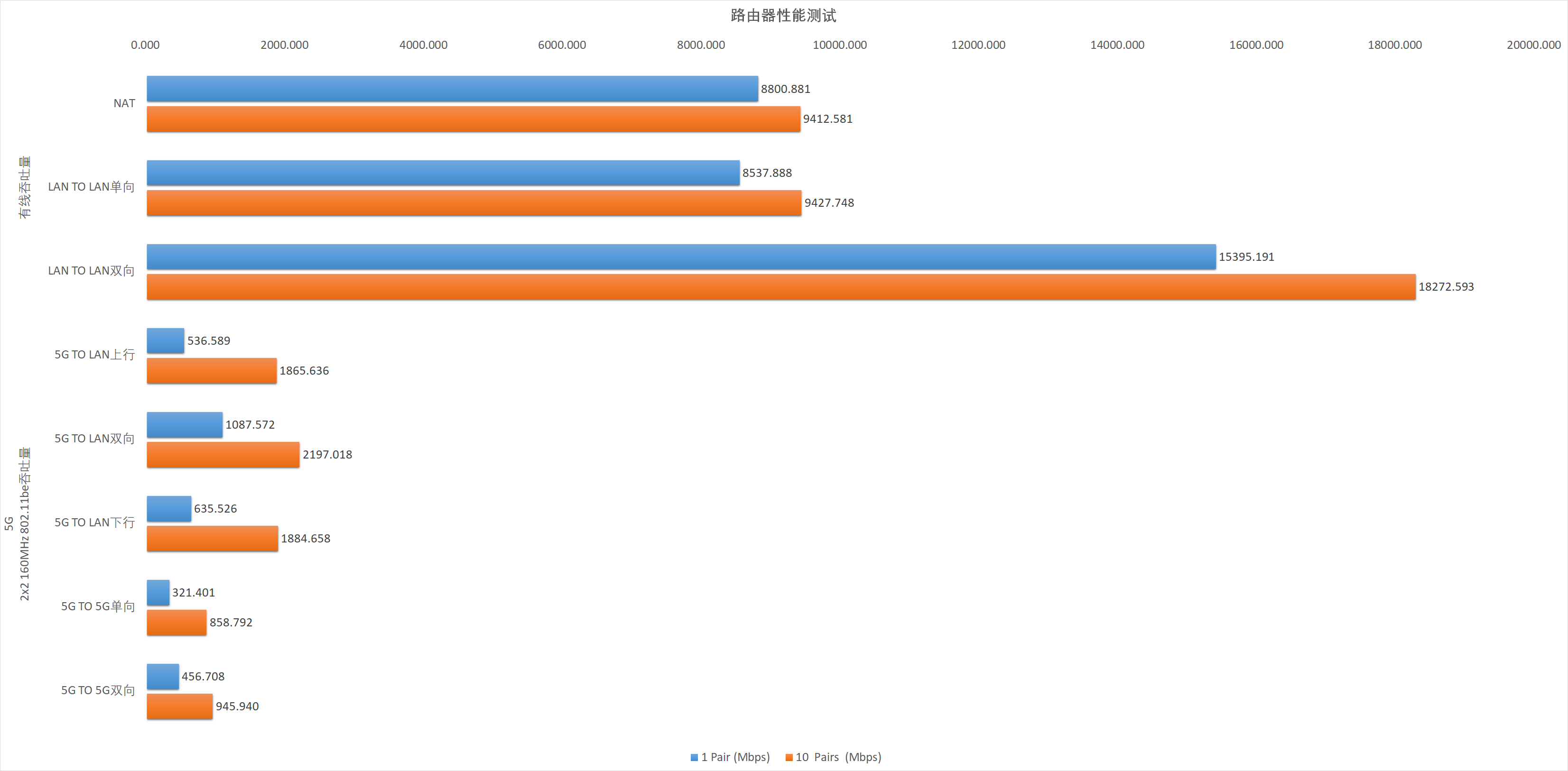Click the orange bar labeled 9427.748
1568x771 pixels.
[473, 202]
